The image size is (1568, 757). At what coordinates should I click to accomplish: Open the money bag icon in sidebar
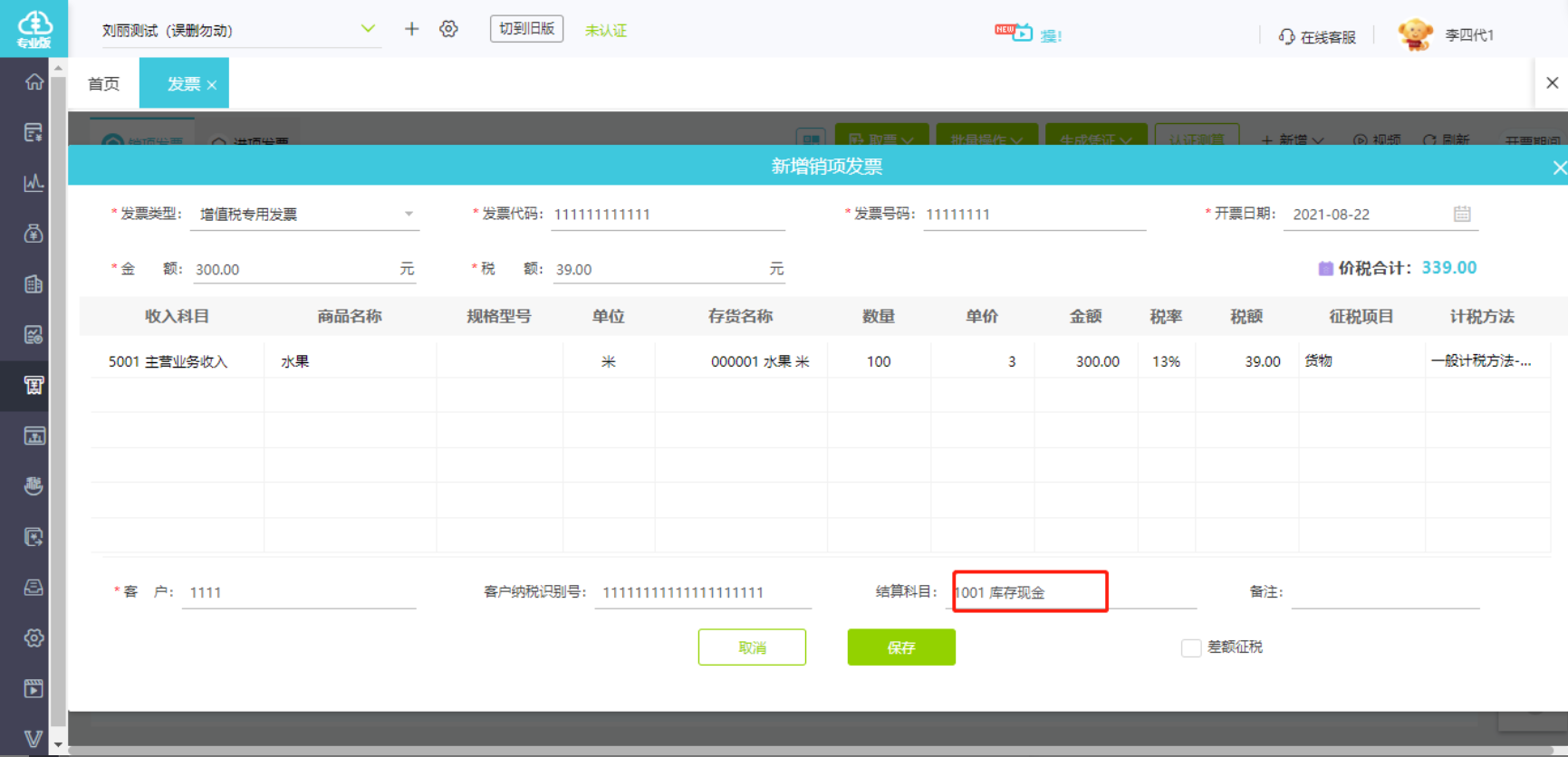tap(34, 234)
